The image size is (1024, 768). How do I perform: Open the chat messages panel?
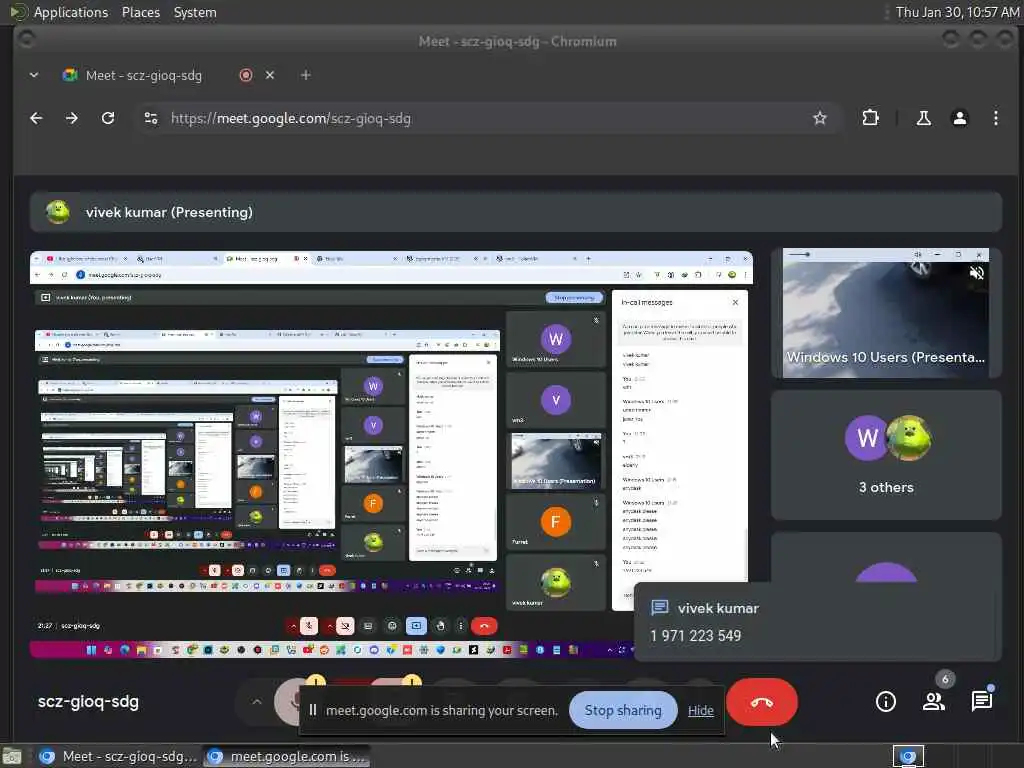click(982, 702)
